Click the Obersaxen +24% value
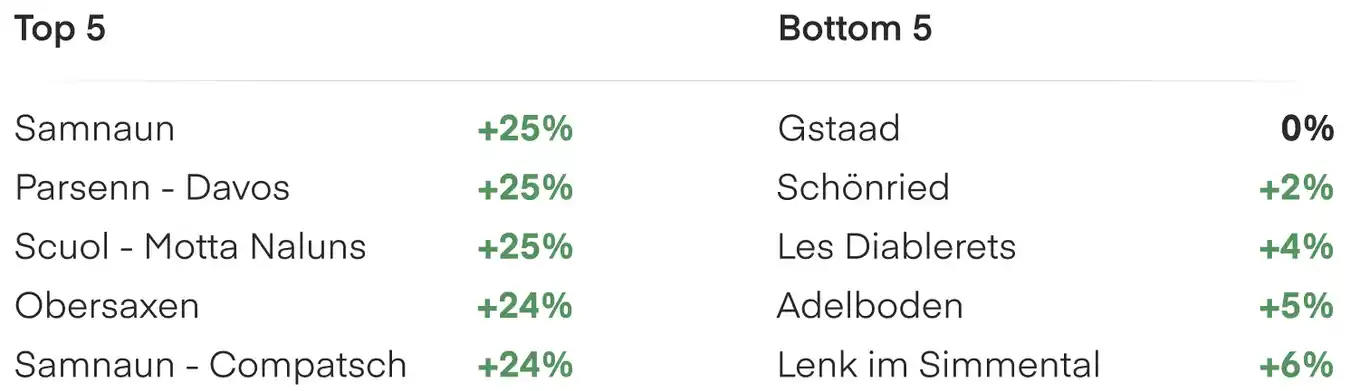This screenshot has width=1360, height=391. 525,305
